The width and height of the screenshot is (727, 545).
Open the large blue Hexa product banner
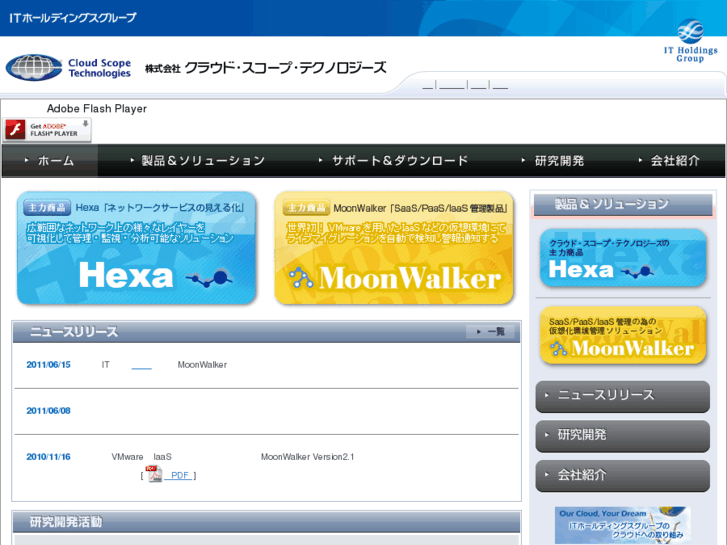[x=136, y=248]
